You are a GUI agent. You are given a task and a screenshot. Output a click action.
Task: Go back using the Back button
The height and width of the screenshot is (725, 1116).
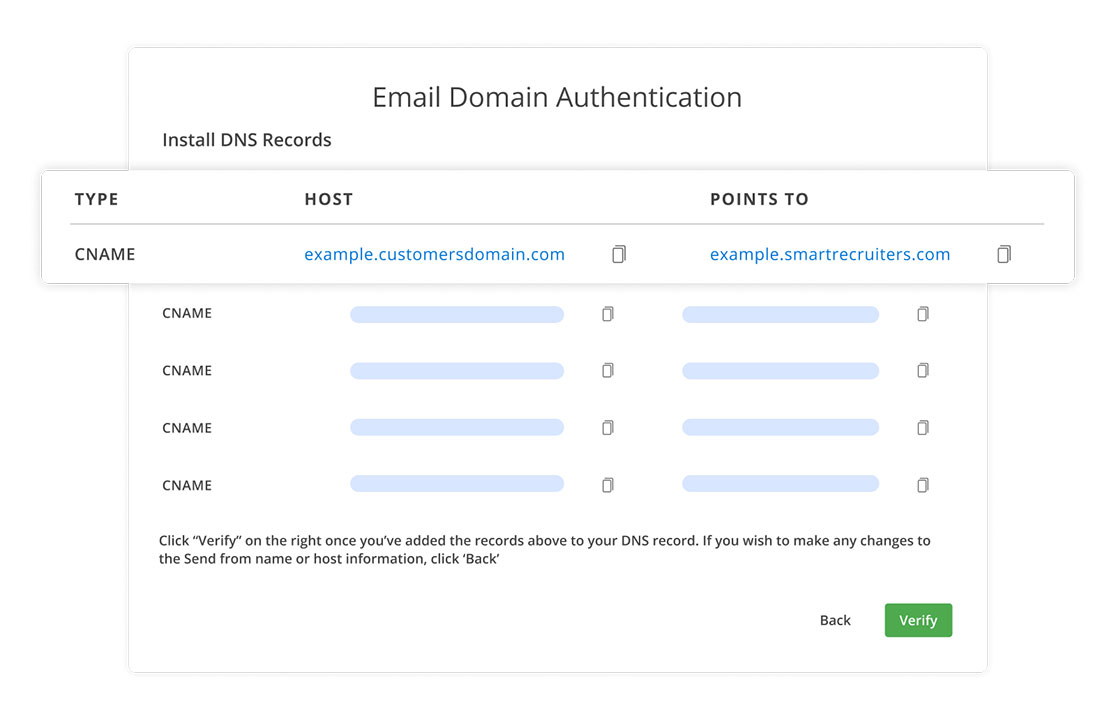tap(835, 620)
